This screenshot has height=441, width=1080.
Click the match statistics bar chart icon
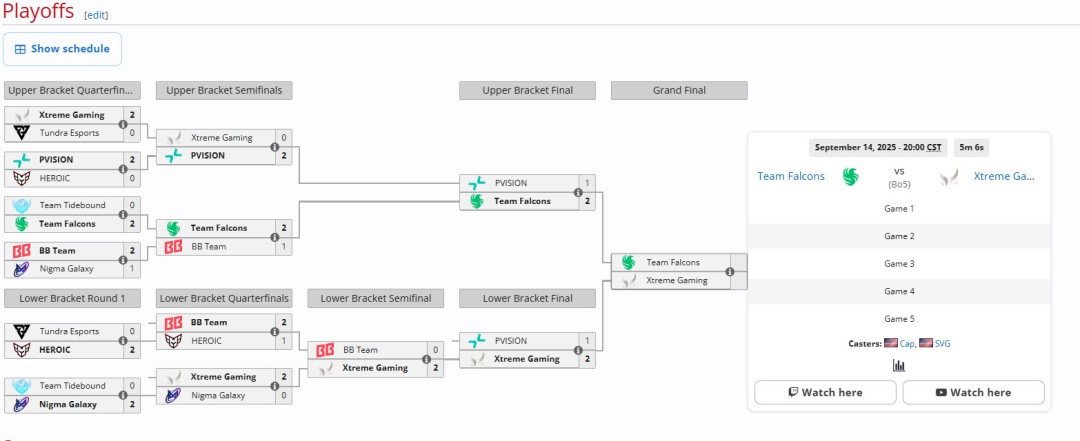pyautogui.click(x=899, y=365)
